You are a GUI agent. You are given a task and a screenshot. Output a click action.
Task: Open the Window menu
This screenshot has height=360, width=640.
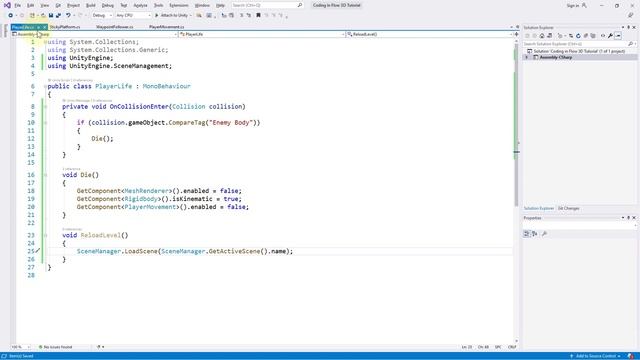202,5
